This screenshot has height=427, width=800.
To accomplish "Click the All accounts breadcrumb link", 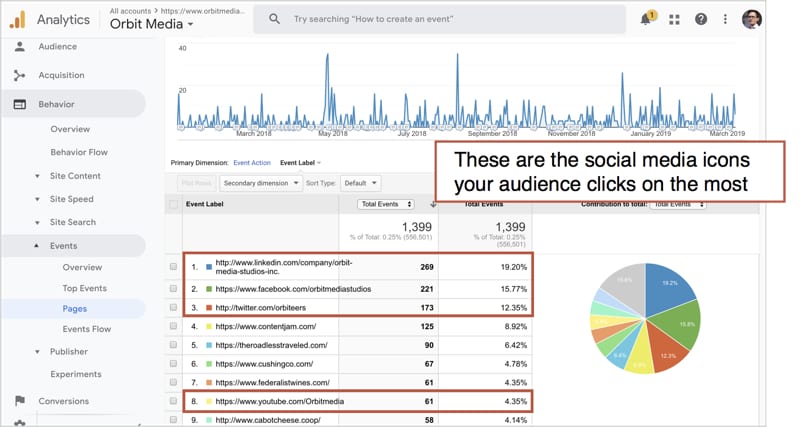I will (x=130, y=11).
